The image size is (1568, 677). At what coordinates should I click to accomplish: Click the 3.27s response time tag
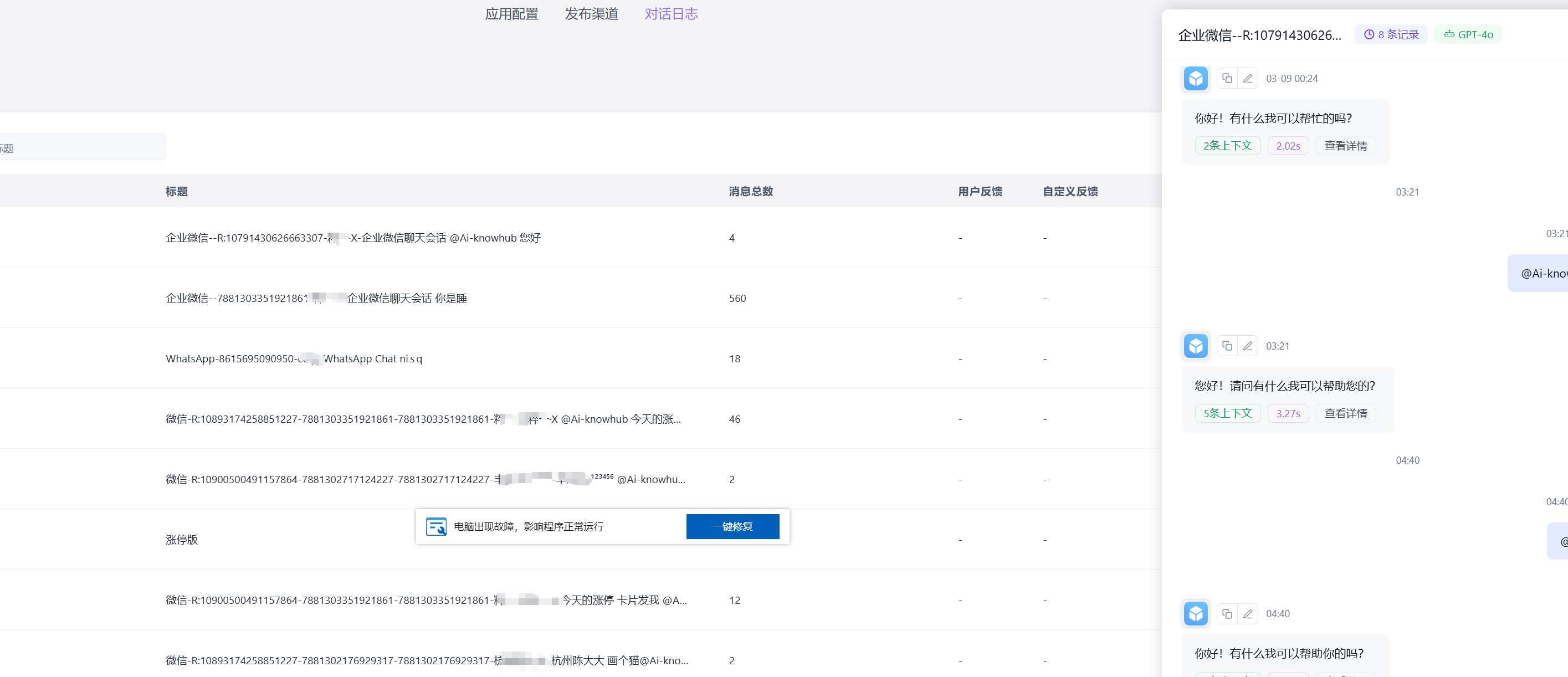click(x=1288, y=413)
